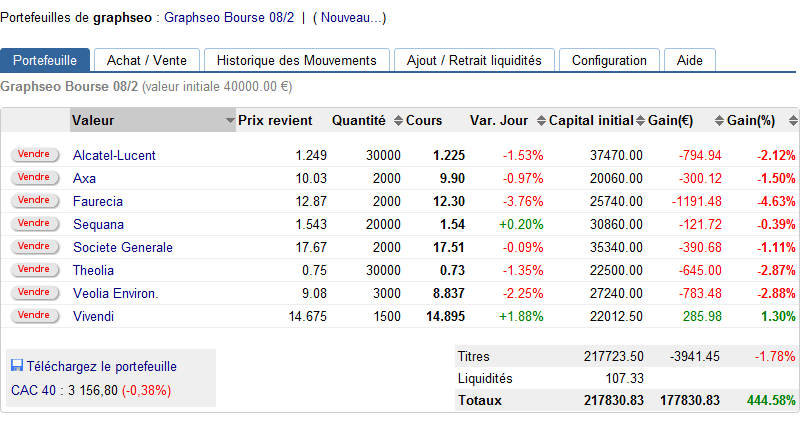Click the Prix revient column header

pyautogui.click(x=275, y=121)
